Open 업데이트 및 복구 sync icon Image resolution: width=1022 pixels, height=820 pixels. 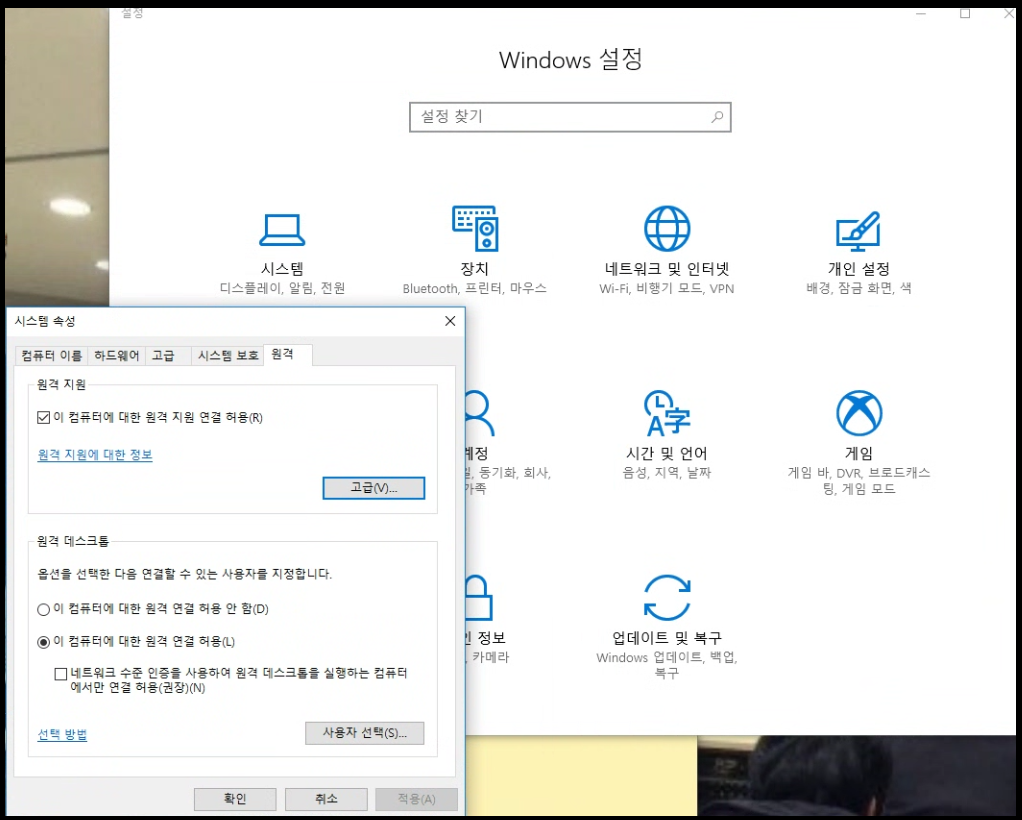coord(666,598)
